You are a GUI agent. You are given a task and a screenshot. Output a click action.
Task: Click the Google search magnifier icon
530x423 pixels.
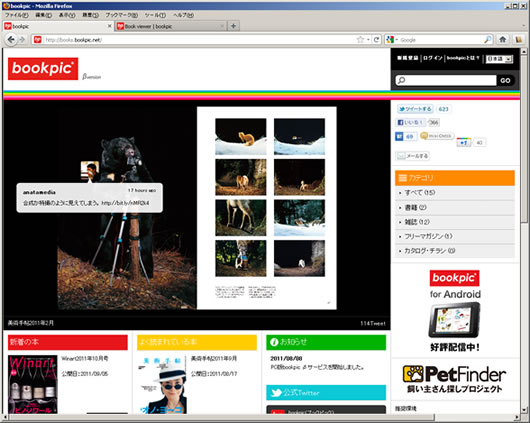point(487,40)
